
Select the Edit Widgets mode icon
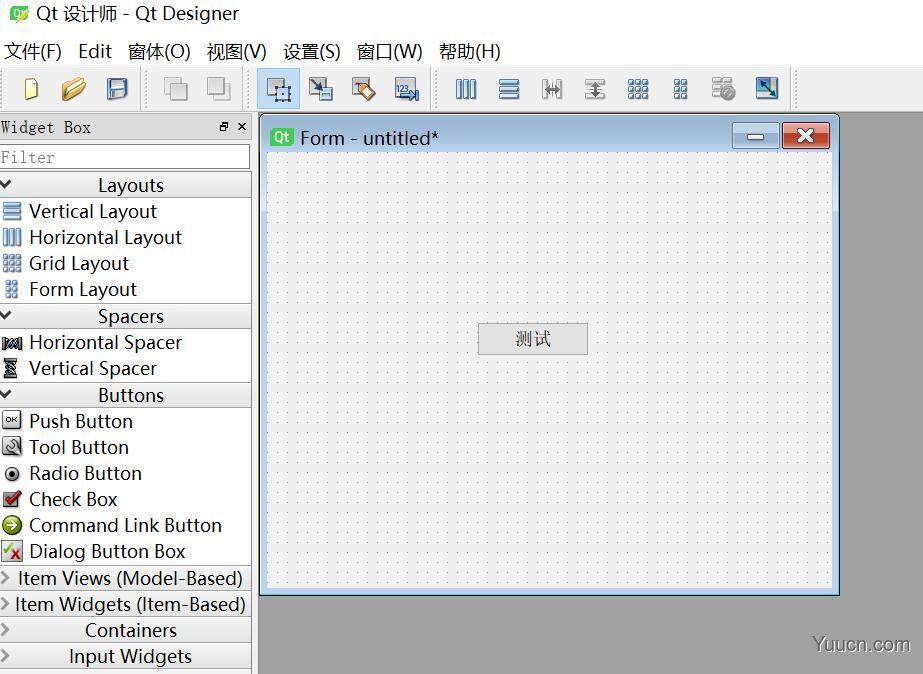click(279, 89)
